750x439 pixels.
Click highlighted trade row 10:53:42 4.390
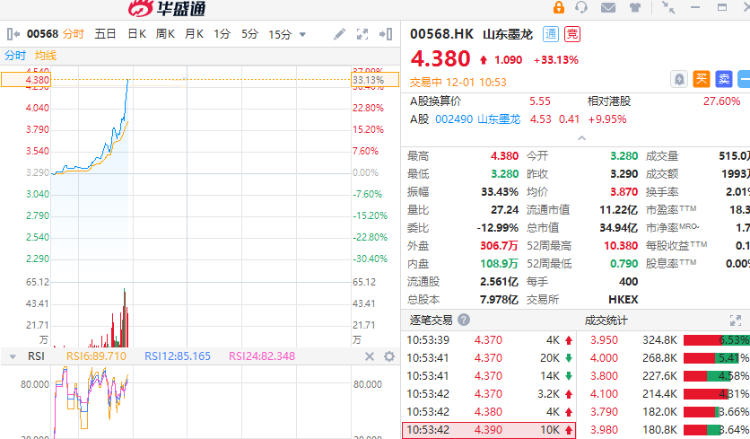pos(489,430)
